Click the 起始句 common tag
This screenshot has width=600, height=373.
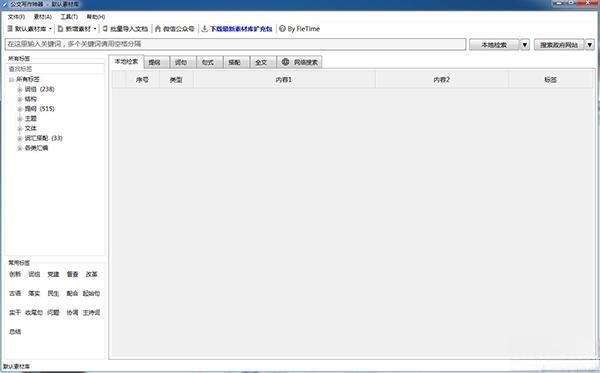91,293
